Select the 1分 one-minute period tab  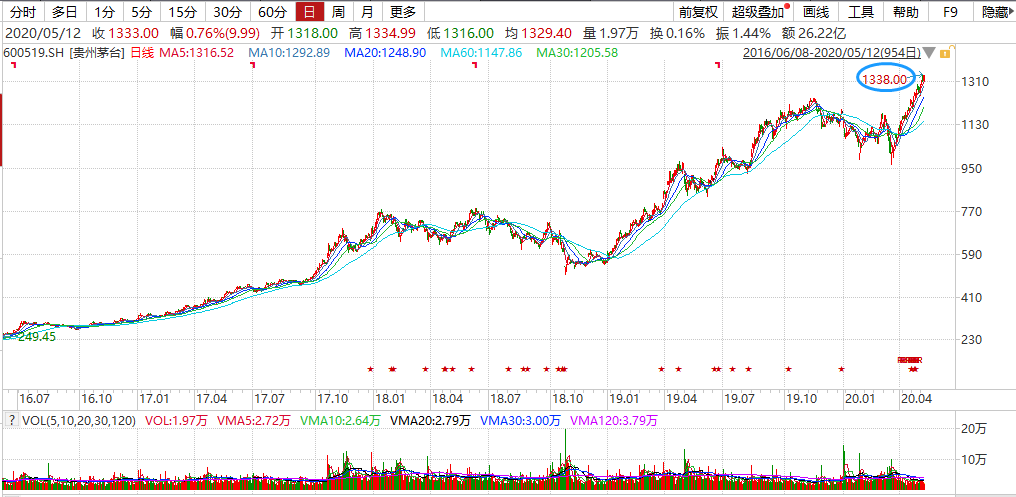(x=104, y=12)
